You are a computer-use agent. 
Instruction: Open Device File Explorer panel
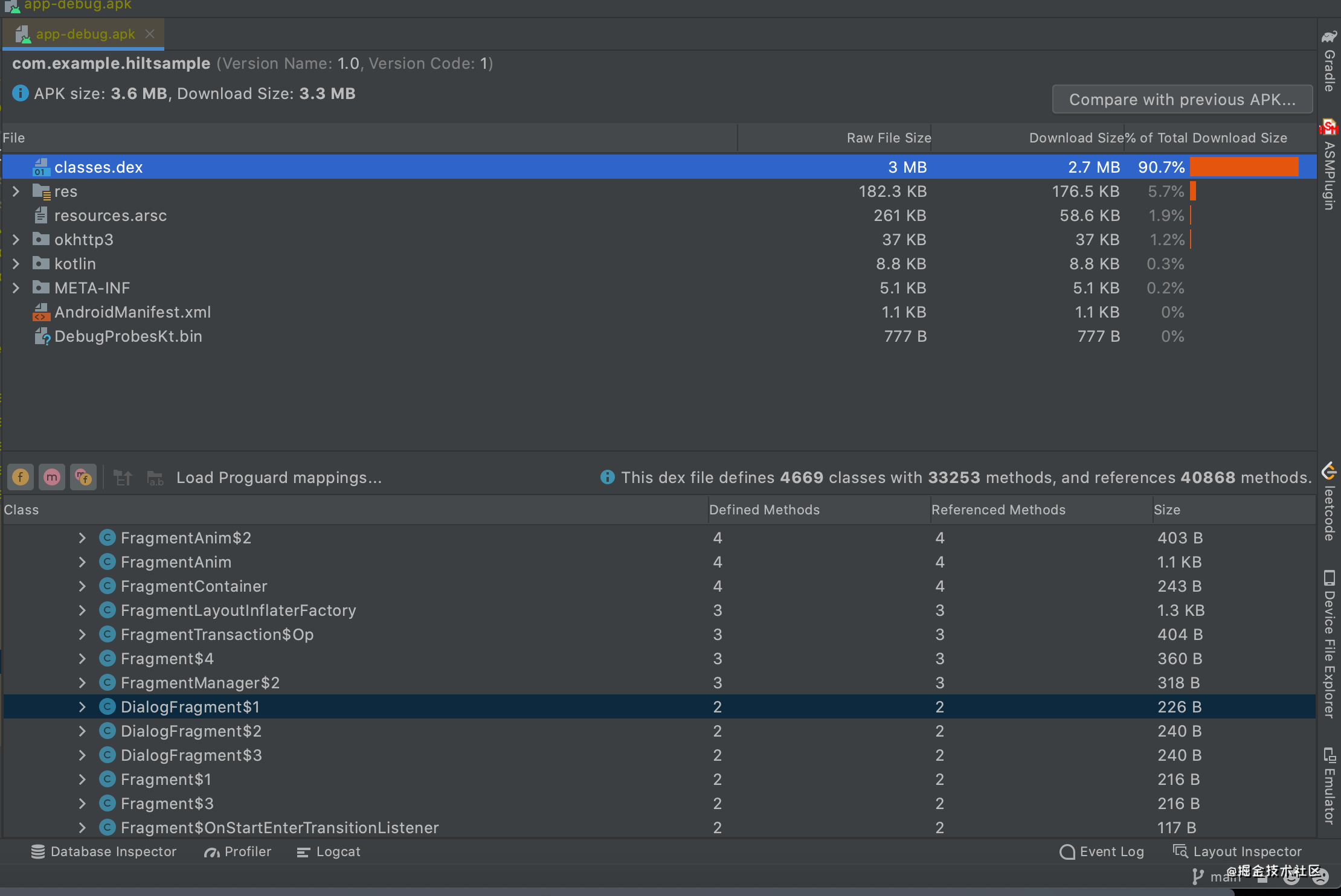pyautogui.click(x=1329, y=644)
